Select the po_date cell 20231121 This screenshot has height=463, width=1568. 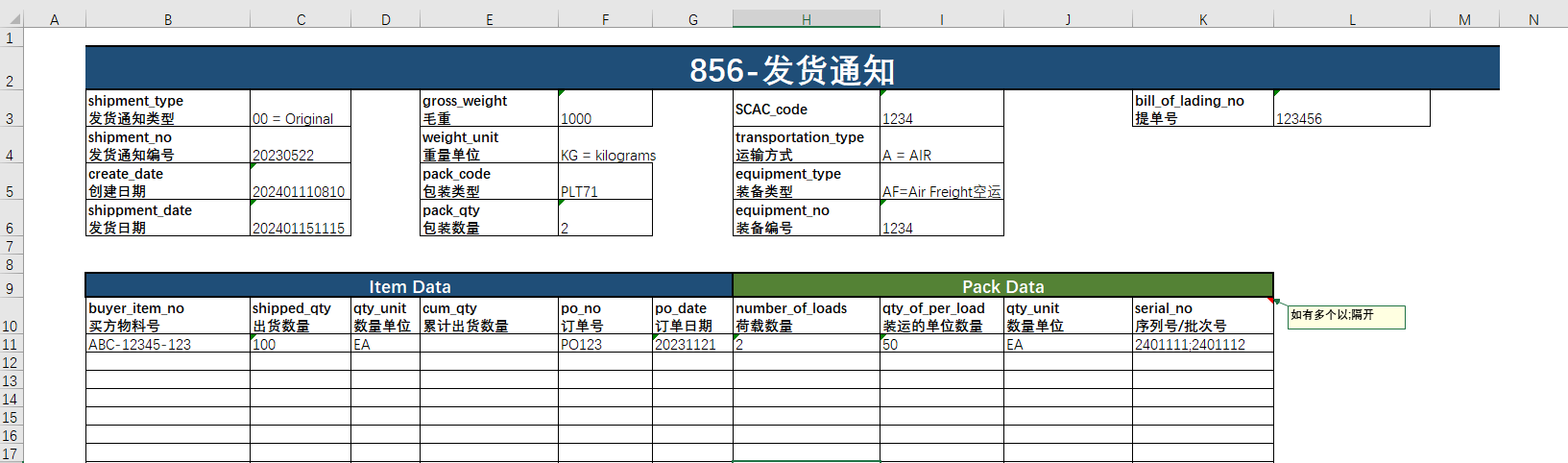(x=692, y=345)
